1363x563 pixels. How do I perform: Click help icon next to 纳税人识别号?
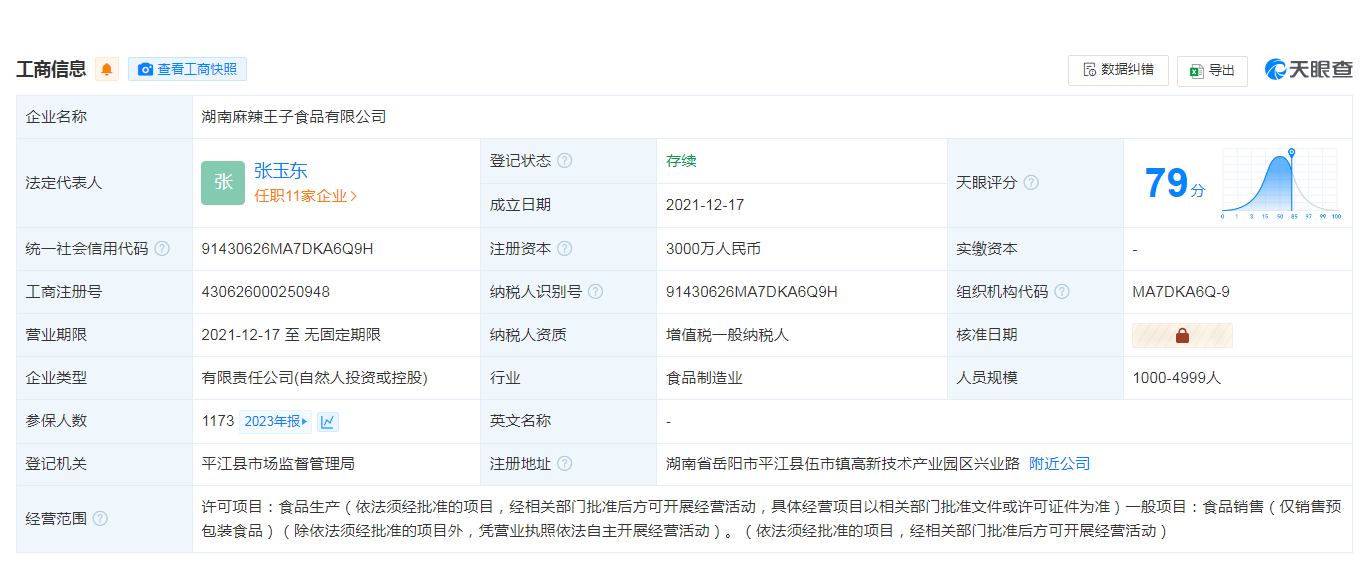(x=596, y=292)
